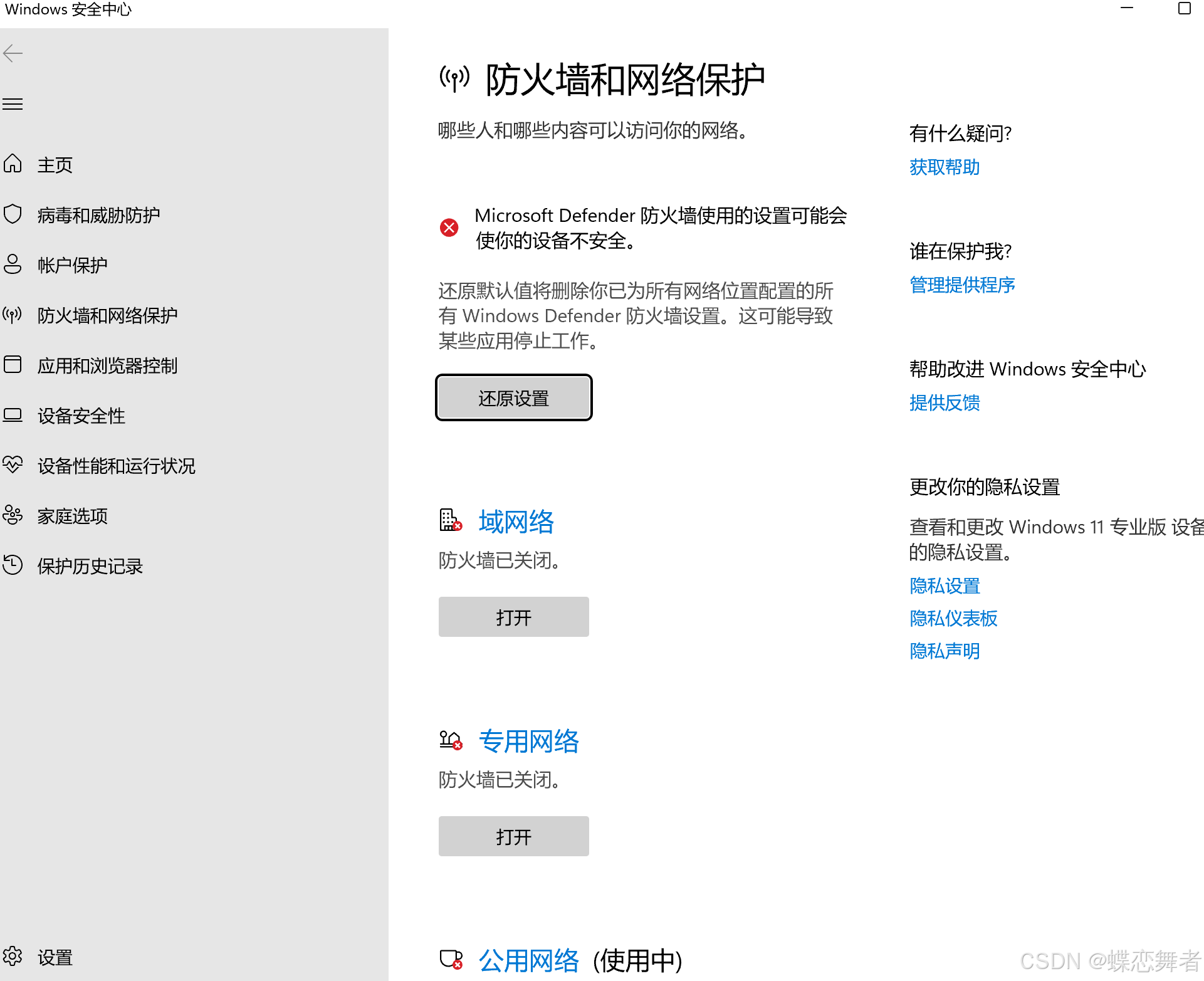Toggle the hamburger navigation menu
This screenshot has height=981, width=1204.
point(13,104)
